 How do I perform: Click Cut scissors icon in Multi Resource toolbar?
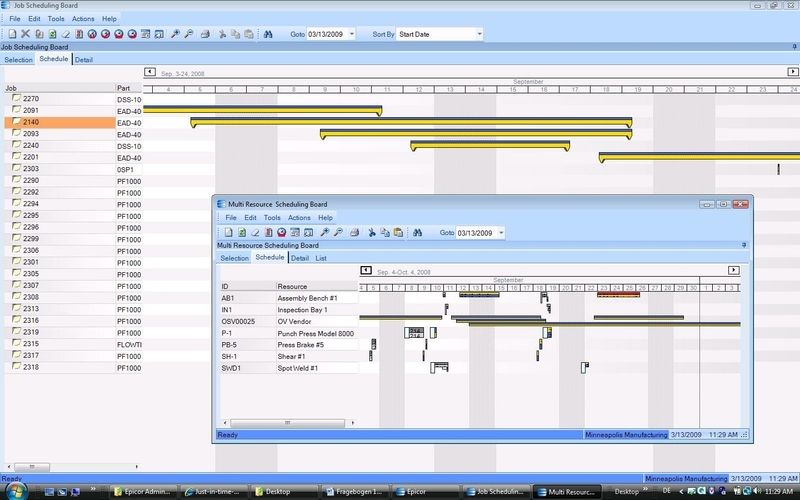pyautogui.click(x=371, y=232)
